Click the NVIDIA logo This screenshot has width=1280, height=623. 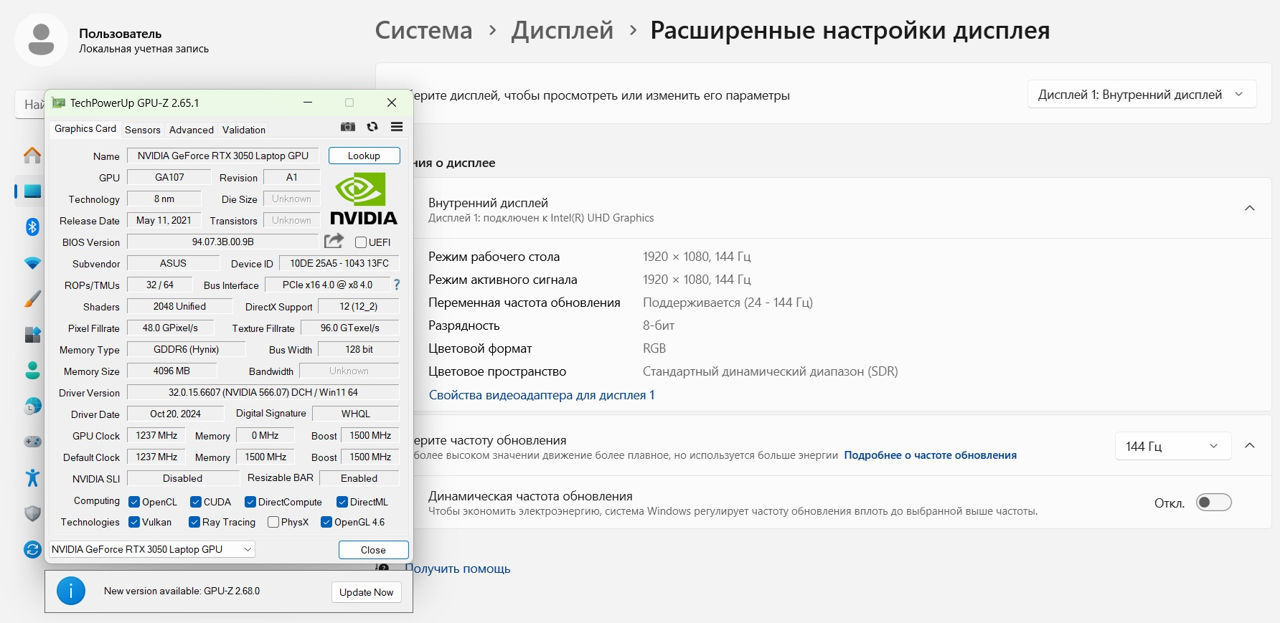(363, 199)
